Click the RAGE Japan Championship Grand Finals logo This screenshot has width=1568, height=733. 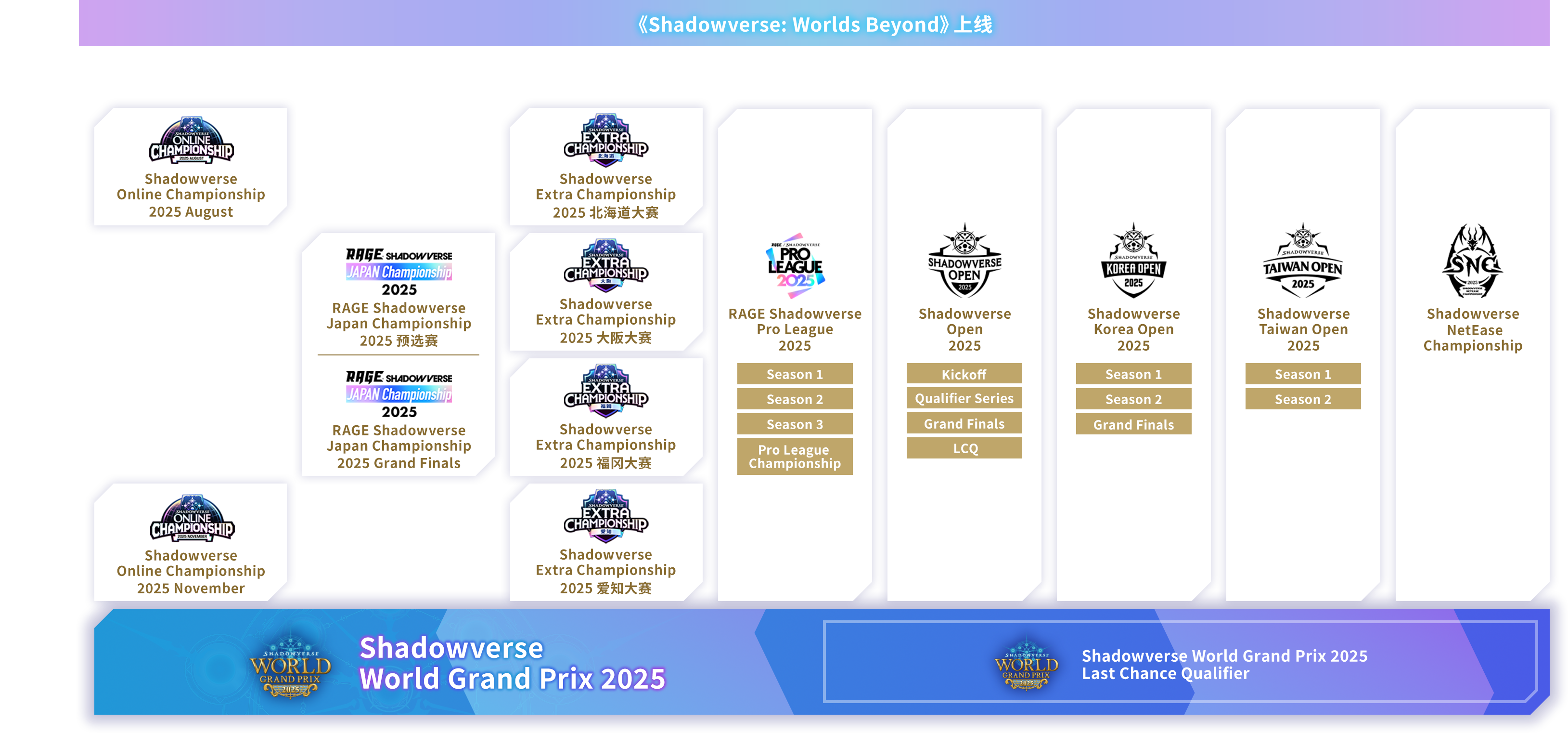coord(399,394)
